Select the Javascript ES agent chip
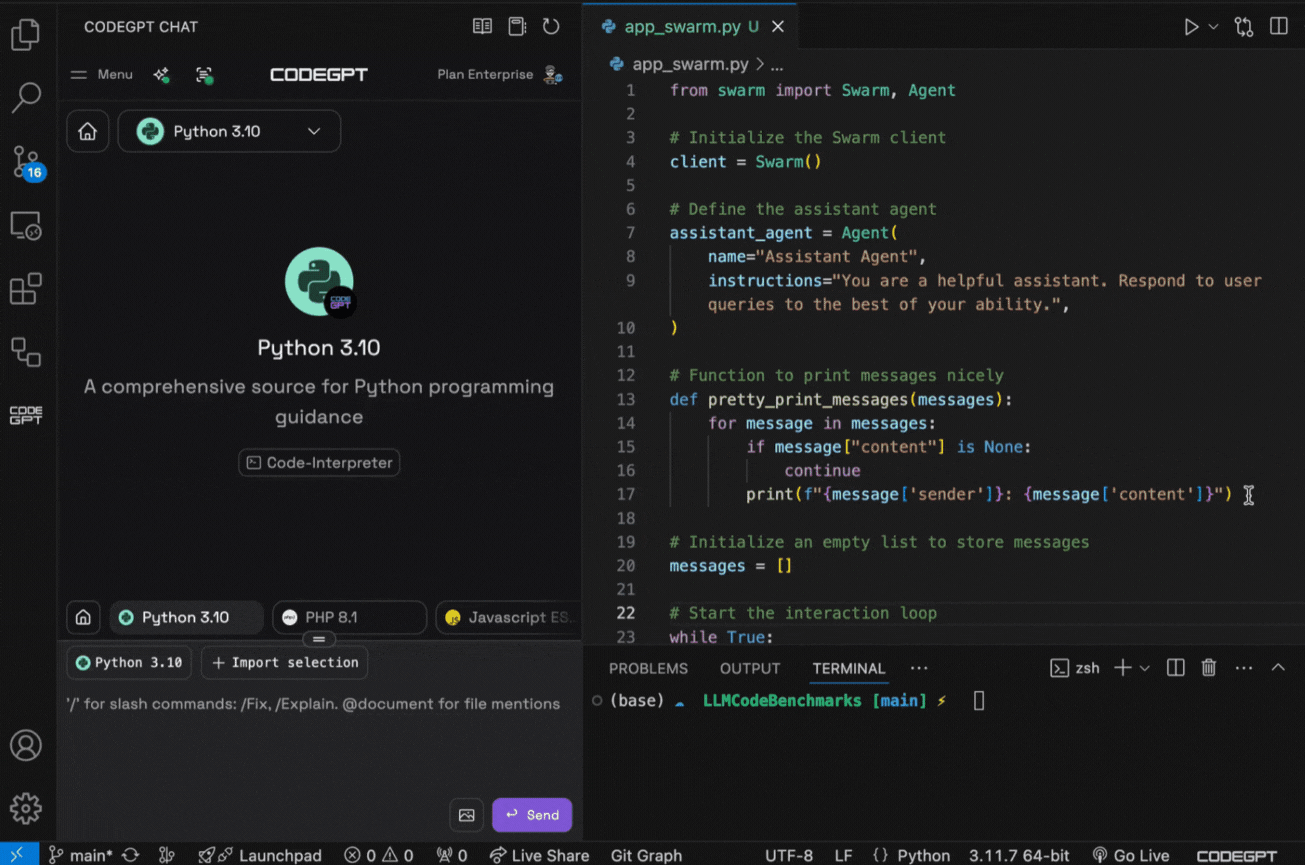 pyautogui.click(x=508, y=618)
